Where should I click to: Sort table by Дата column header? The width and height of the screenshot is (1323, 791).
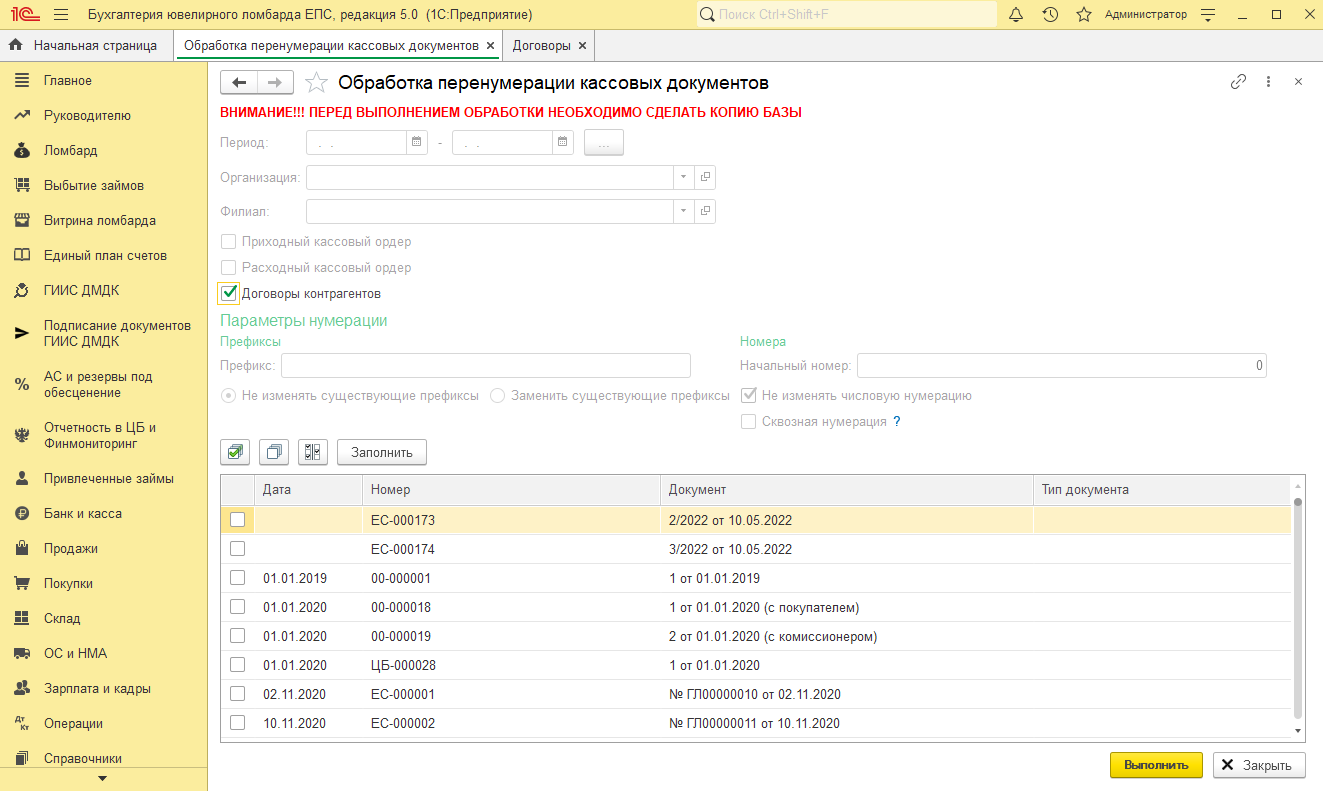click(x=308, y=490)
